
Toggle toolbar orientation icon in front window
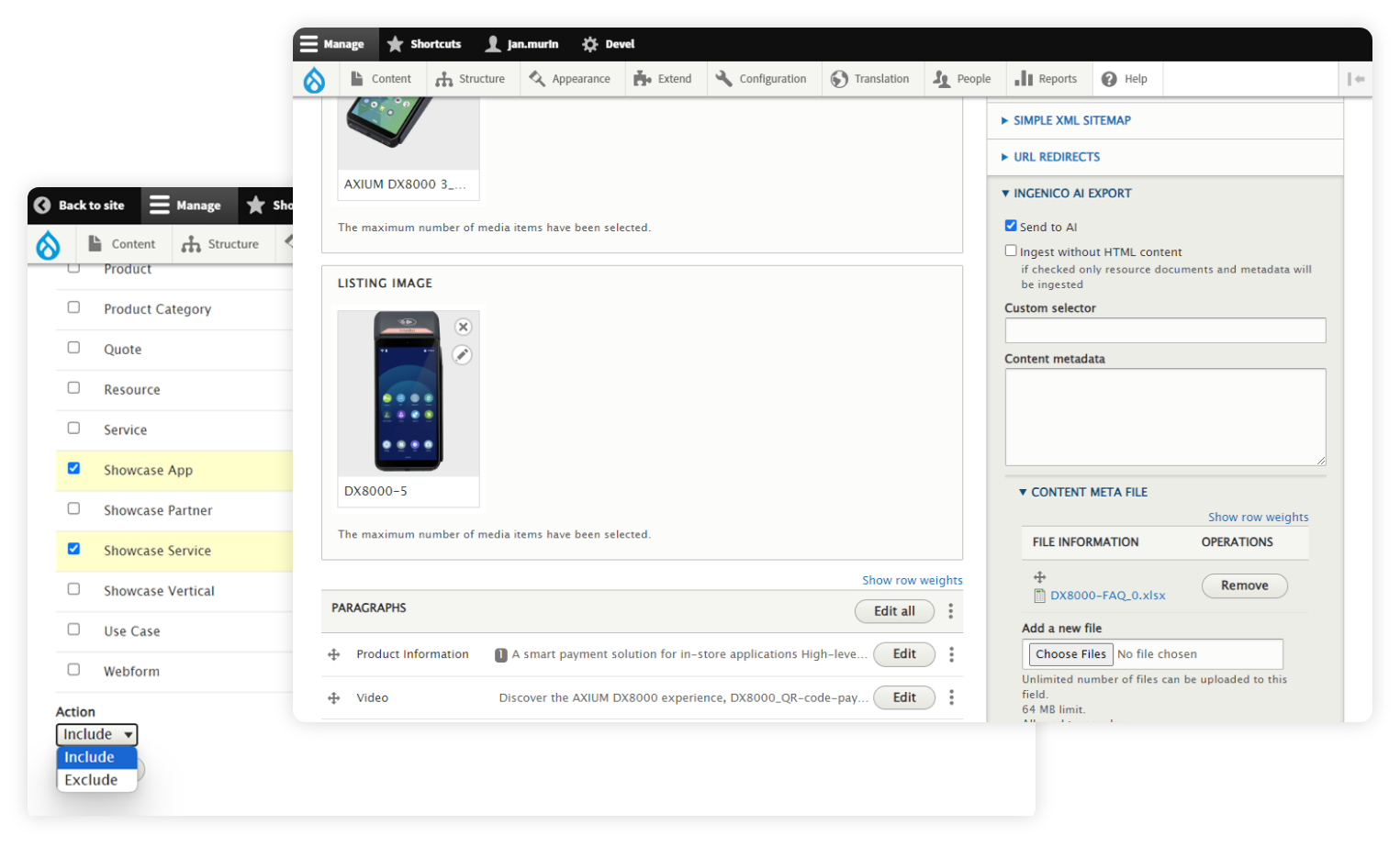click(x=1355, y=79)
